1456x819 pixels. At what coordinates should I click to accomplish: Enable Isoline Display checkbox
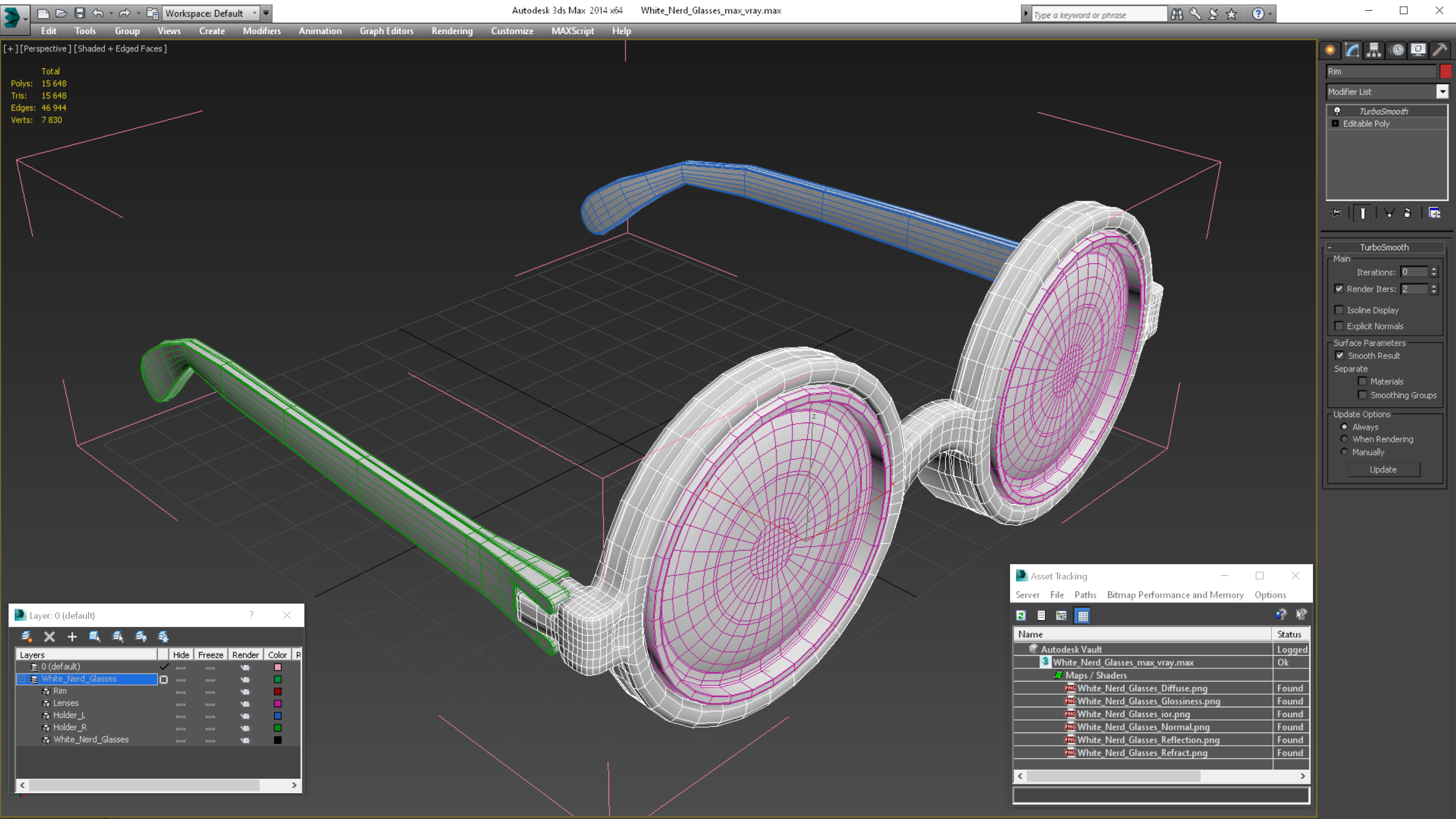pos(1339,310)
